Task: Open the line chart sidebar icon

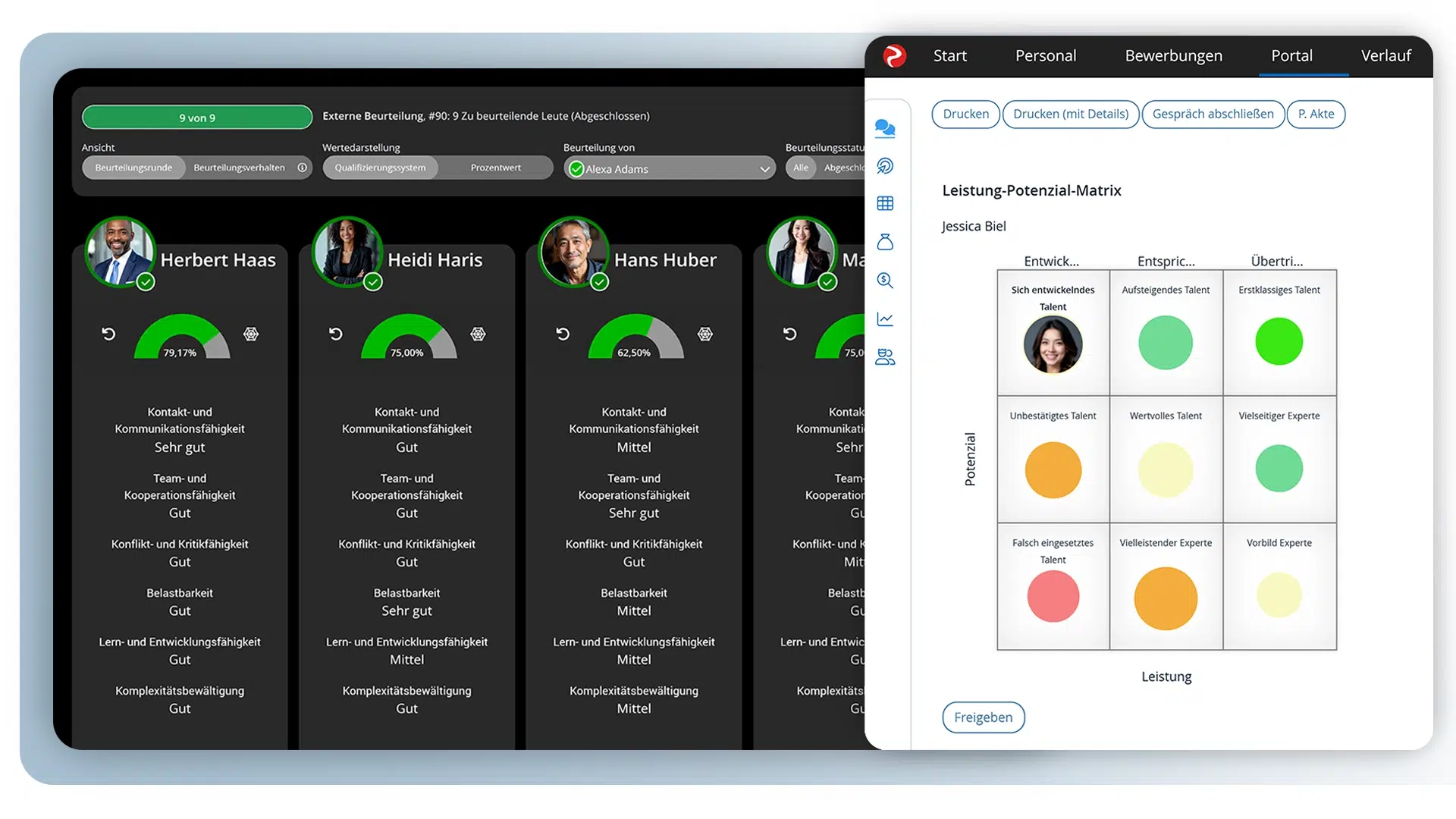Action: click(884, 318)
